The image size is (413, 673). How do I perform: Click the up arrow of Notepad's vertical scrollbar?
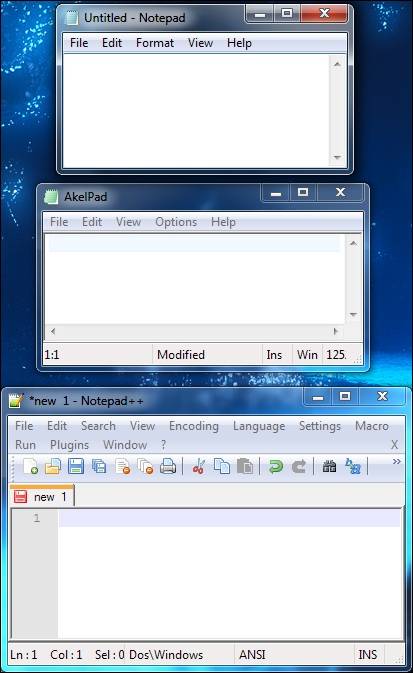(x=337, y=64)
